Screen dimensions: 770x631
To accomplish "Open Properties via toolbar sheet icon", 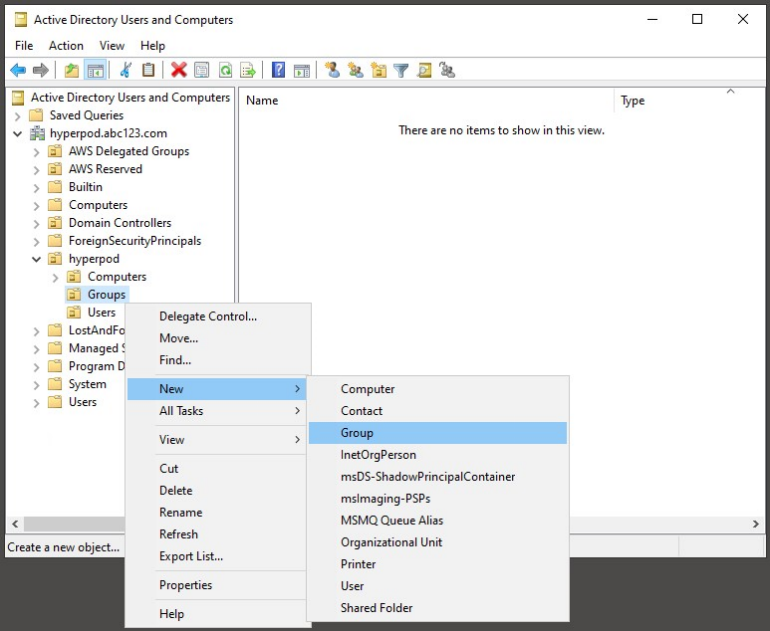I will point(202,70).
